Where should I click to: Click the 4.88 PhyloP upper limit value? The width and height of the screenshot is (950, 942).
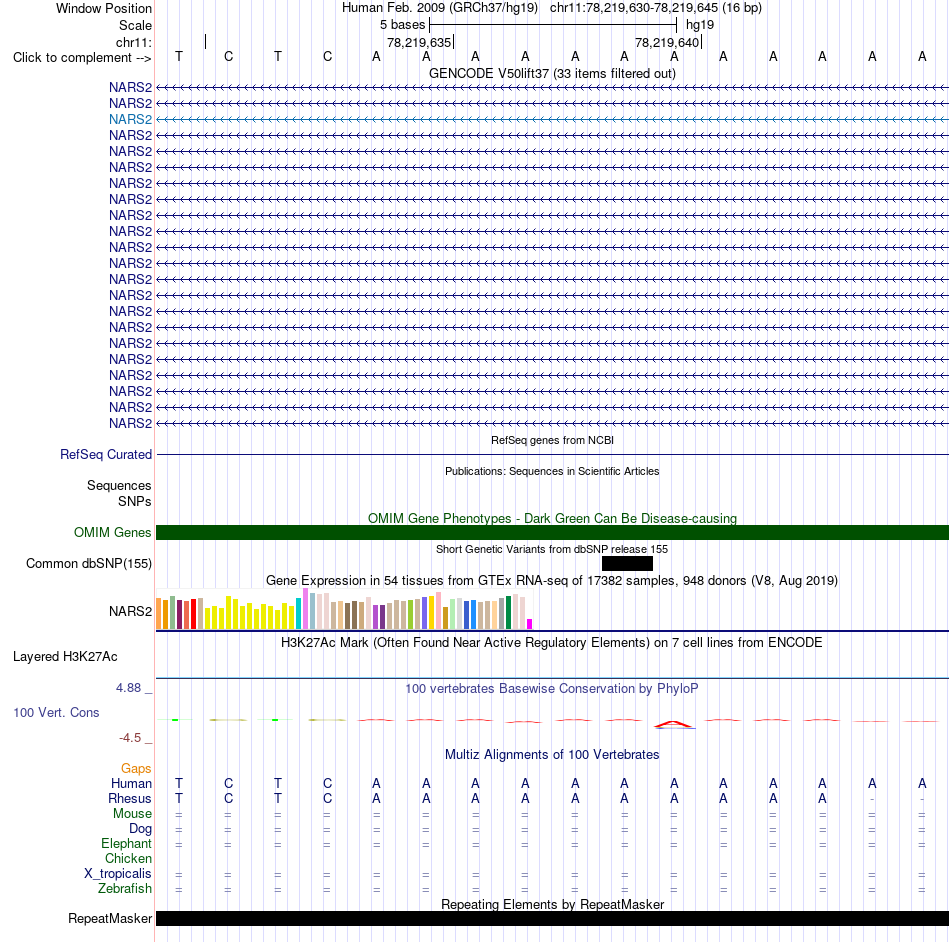(128, 688)
